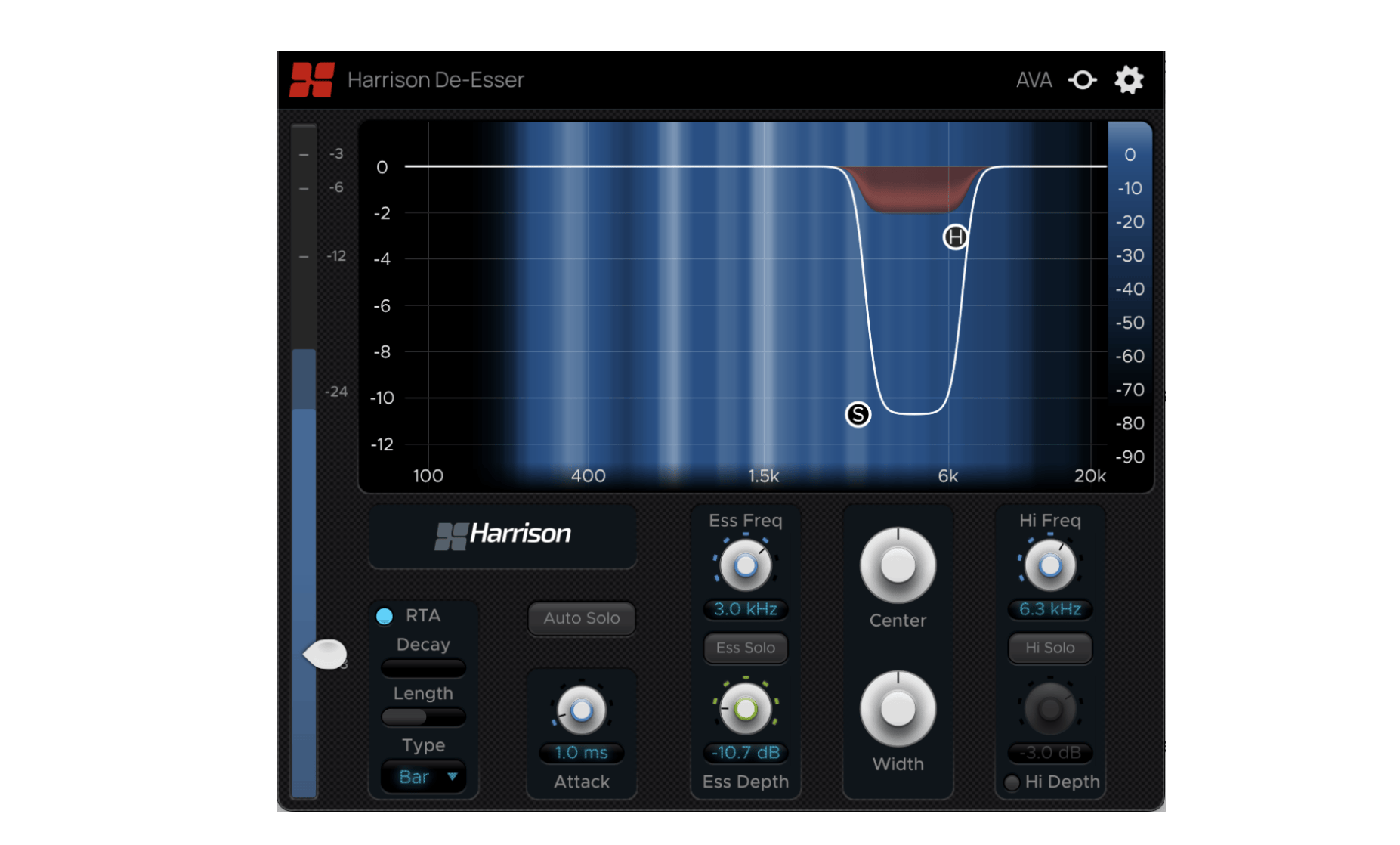Click the Center frequency knob
This screenshot has width=1400, height=845.
pos(897,565)
